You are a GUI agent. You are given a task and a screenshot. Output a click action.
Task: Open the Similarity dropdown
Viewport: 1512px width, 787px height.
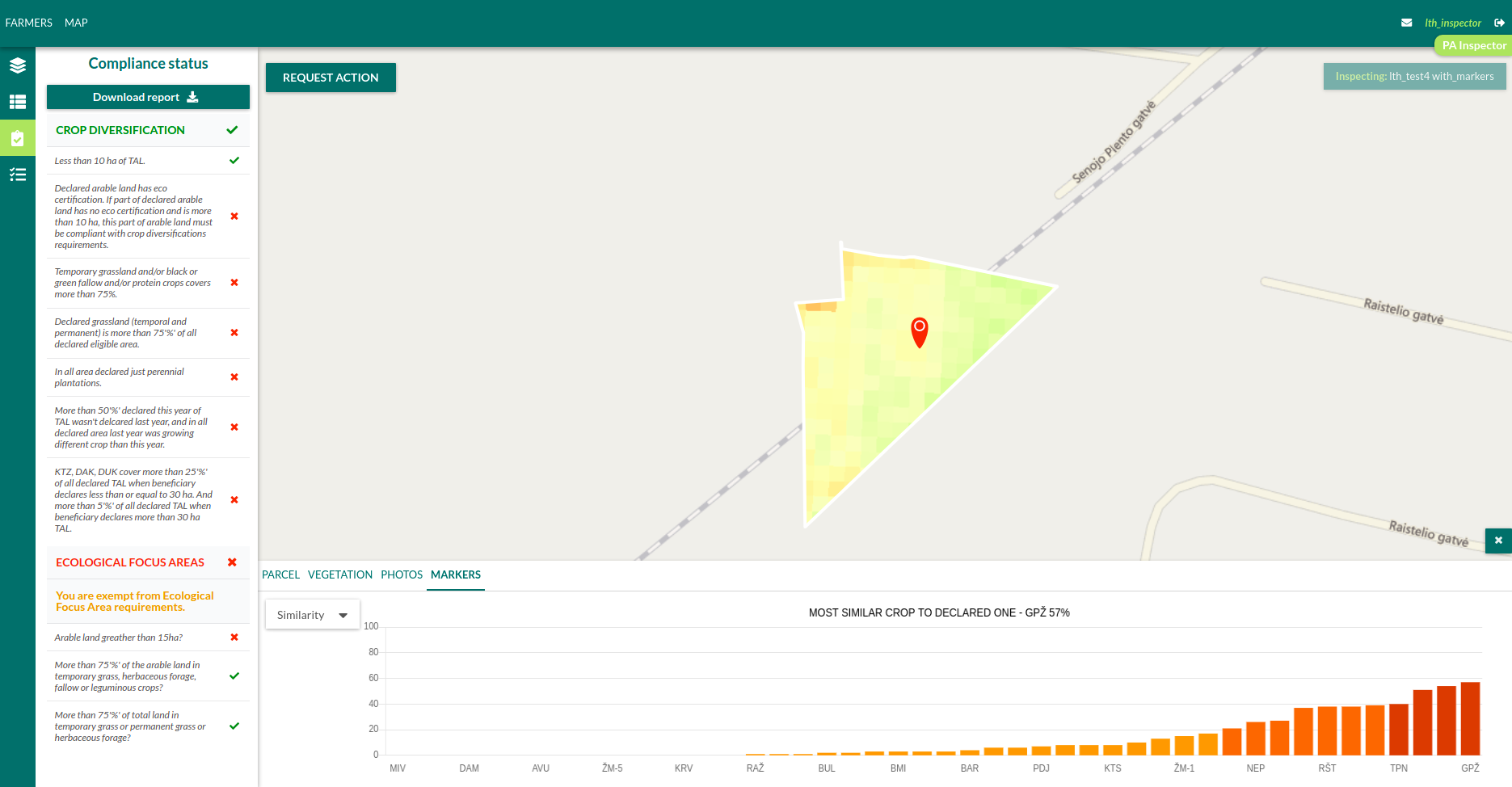[312, 615]
